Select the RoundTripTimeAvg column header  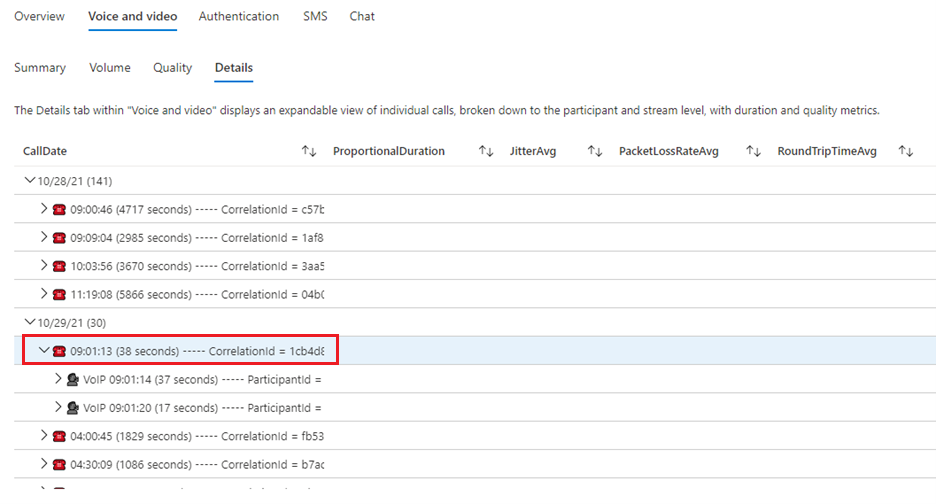tap(827, 151)
